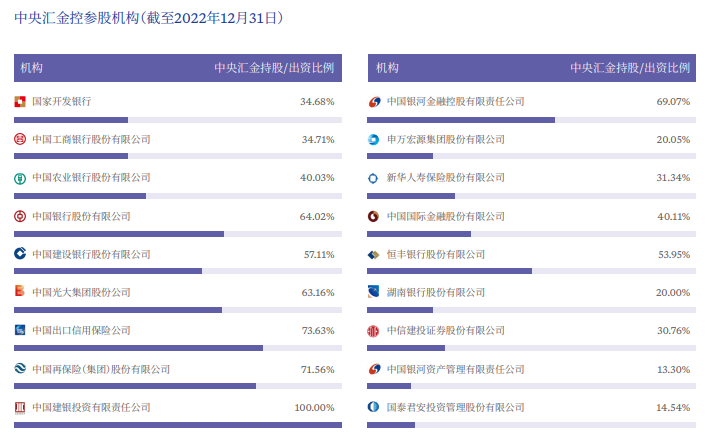Click the 中国工商银行 logo icon

(x=20, y=139)
